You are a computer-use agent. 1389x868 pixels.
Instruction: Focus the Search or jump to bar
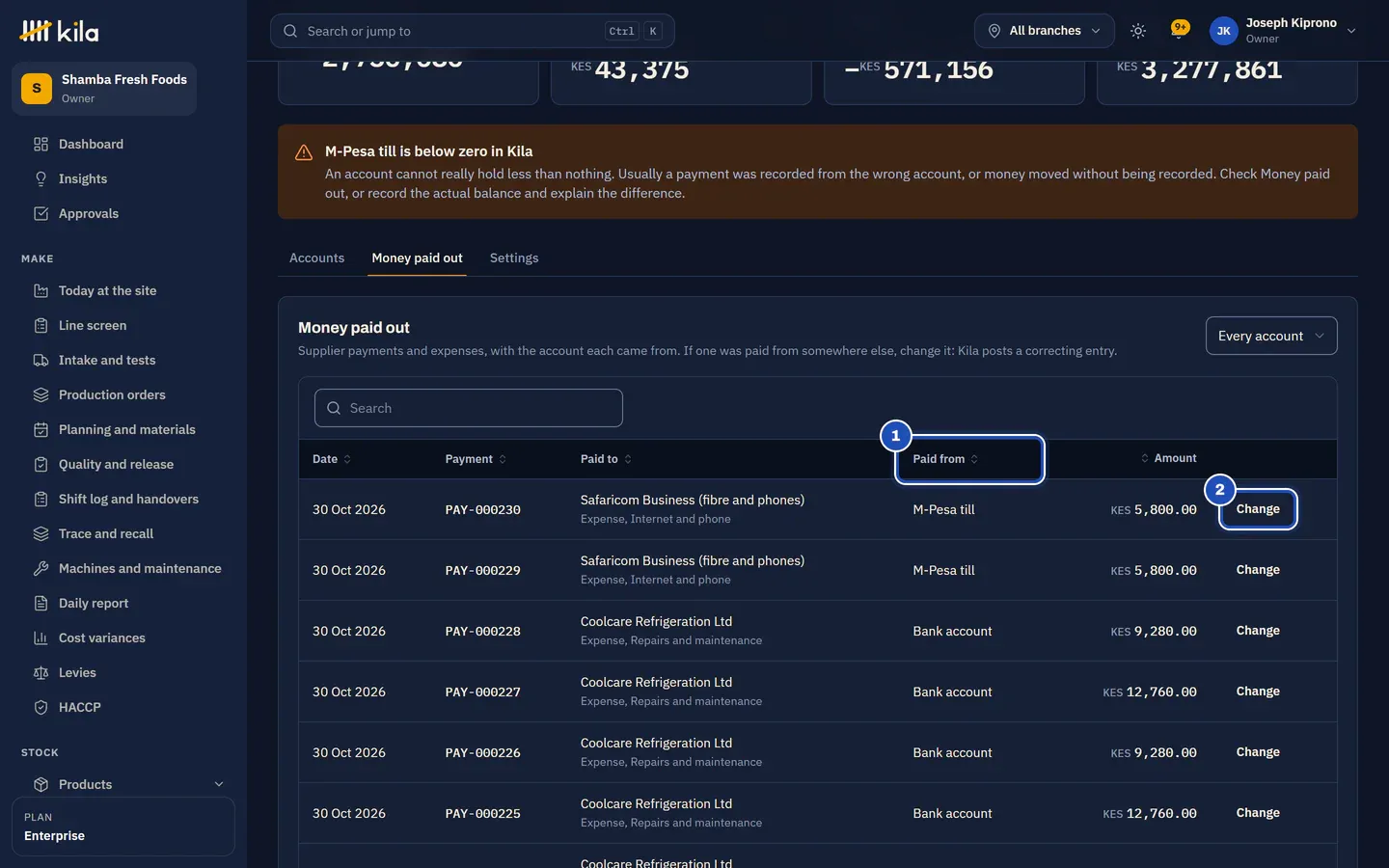click(473, 31)
